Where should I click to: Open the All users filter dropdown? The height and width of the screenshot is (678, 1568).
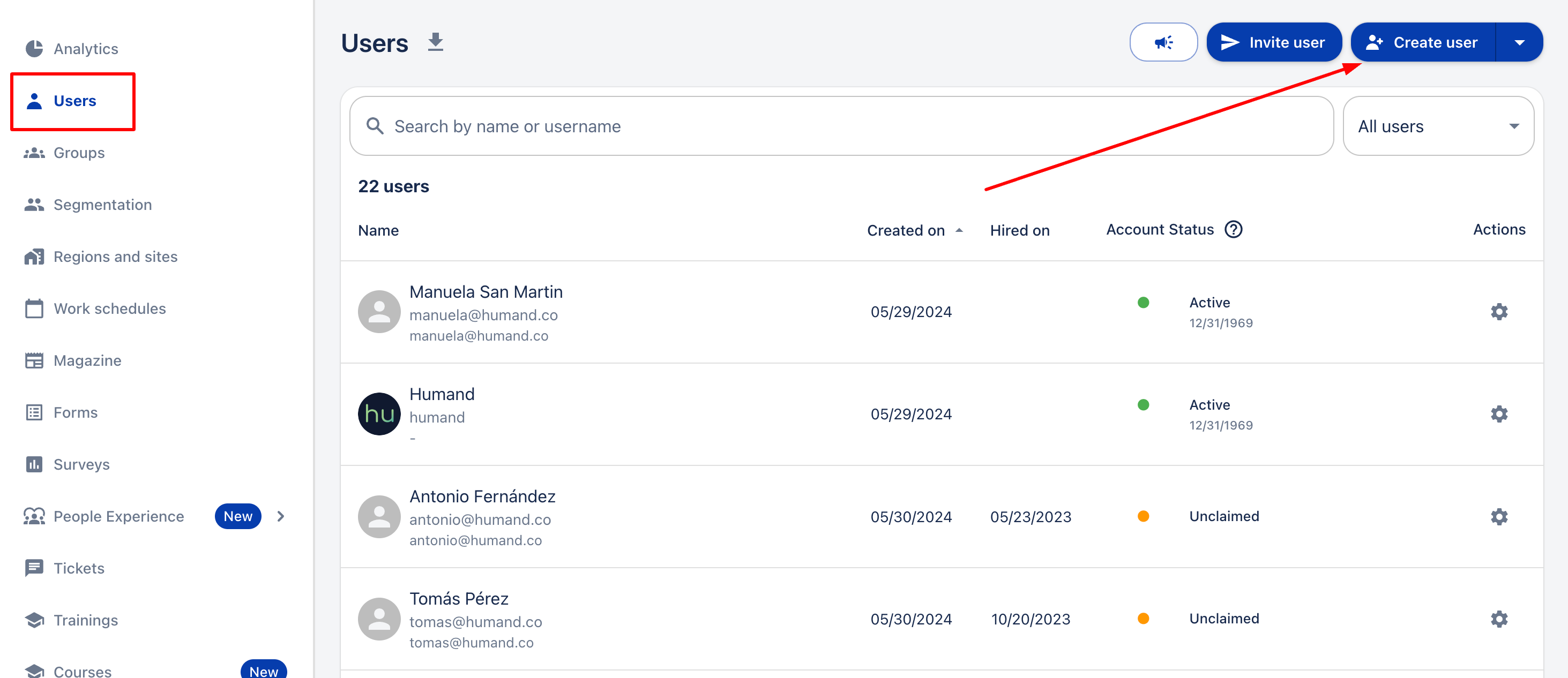[1438, 126]
